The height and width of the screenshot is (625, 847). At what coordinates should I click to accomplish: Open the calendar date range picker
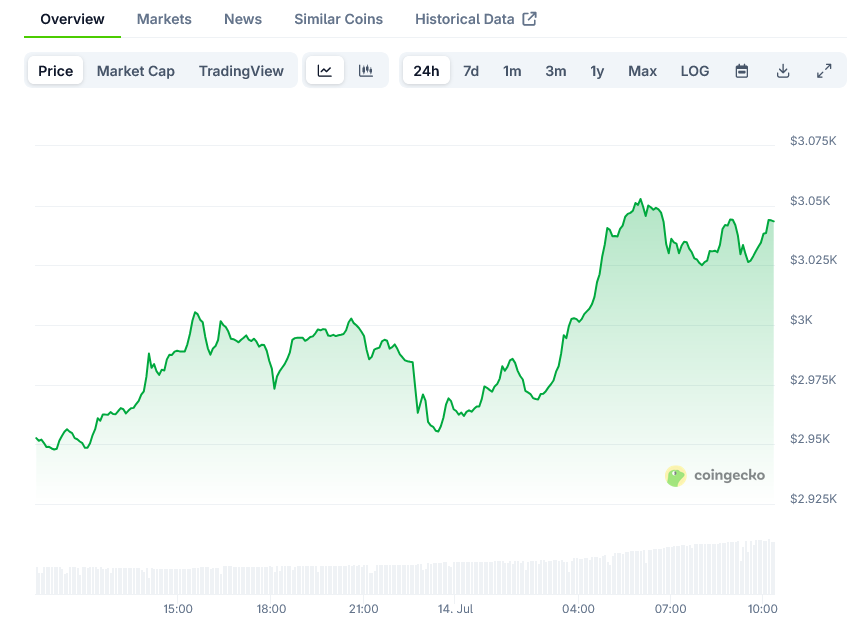coord(741,70)
